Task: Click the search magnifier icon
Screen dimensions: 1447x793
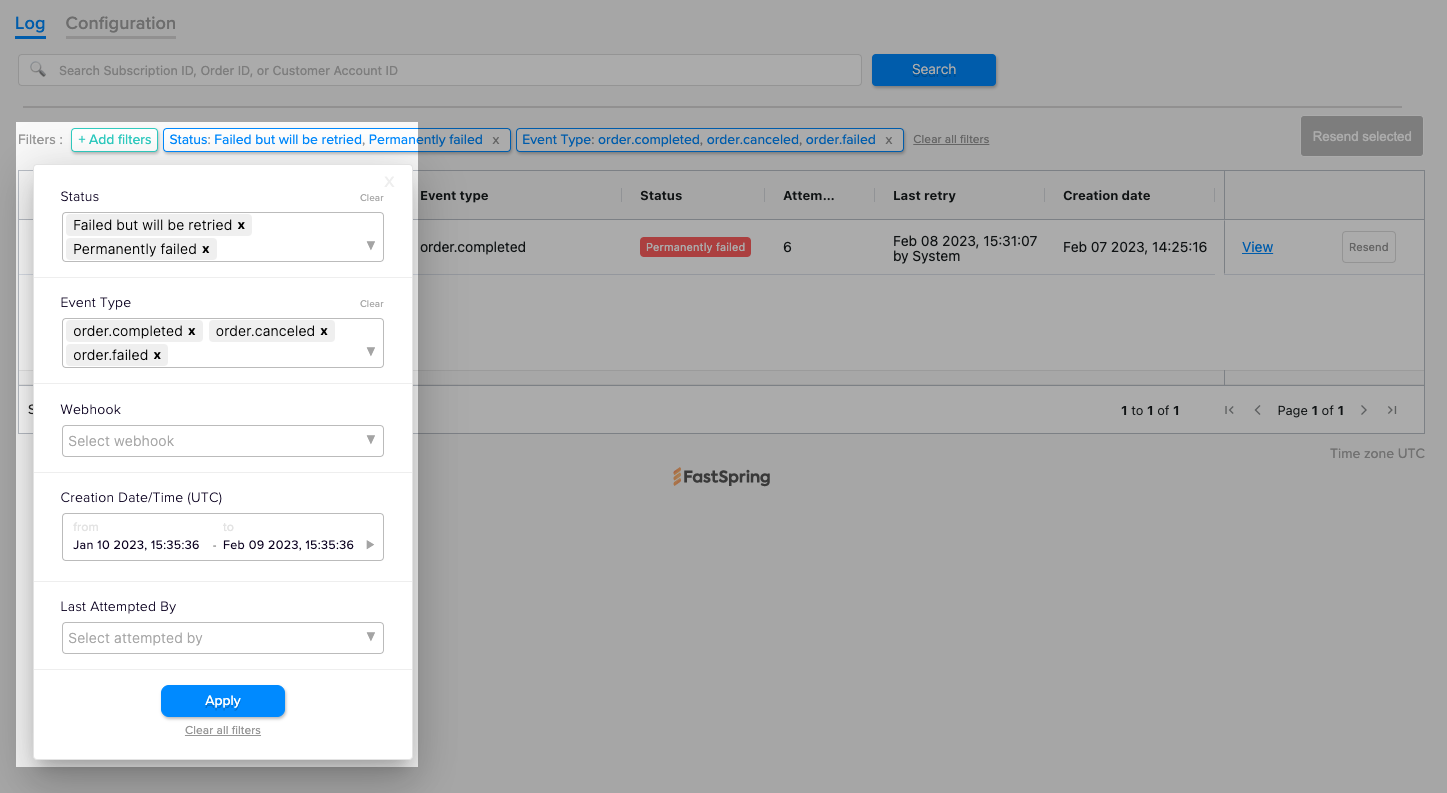Action: coord(38,70)
